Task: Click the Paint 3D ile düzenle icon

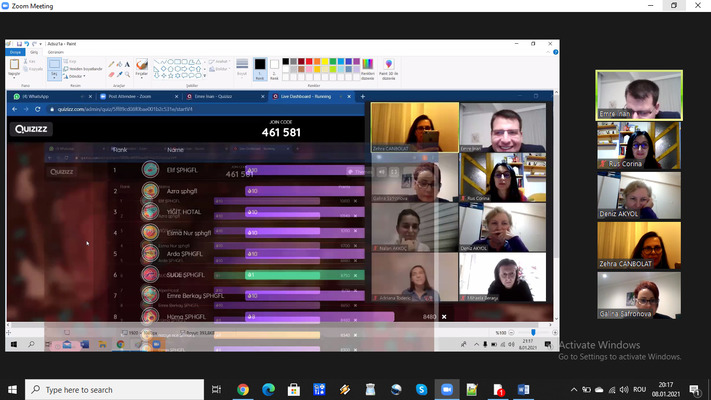Action: pyautogui.click(x=389, y=68)
